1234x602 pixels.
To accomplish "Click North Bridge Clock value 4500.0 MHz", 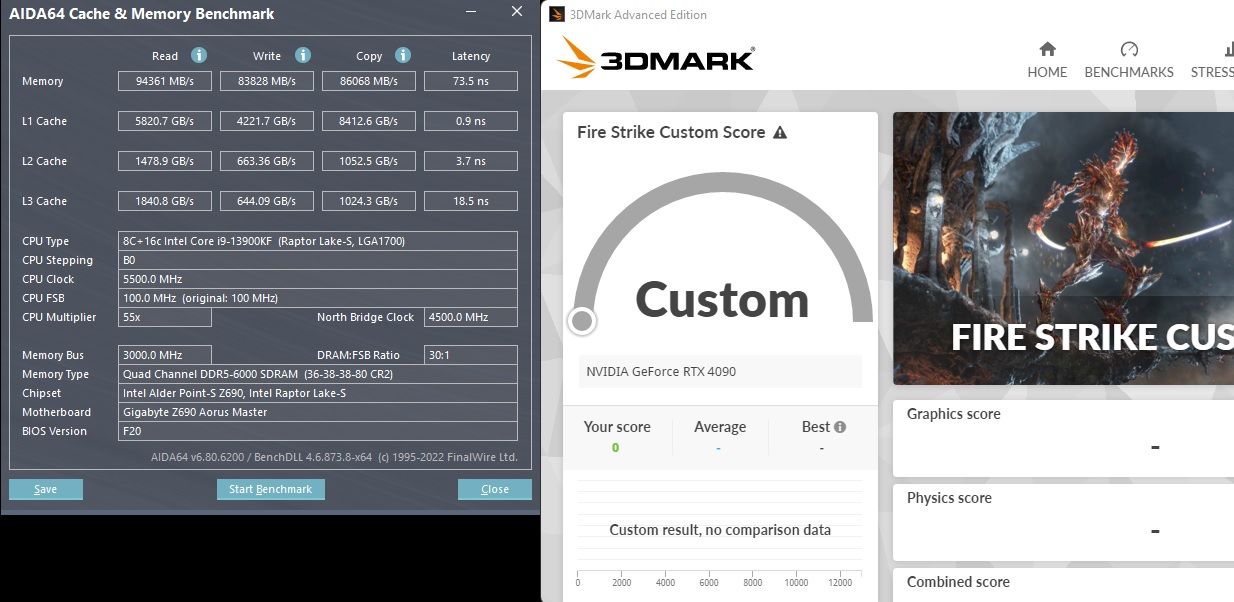I will 471,317.
